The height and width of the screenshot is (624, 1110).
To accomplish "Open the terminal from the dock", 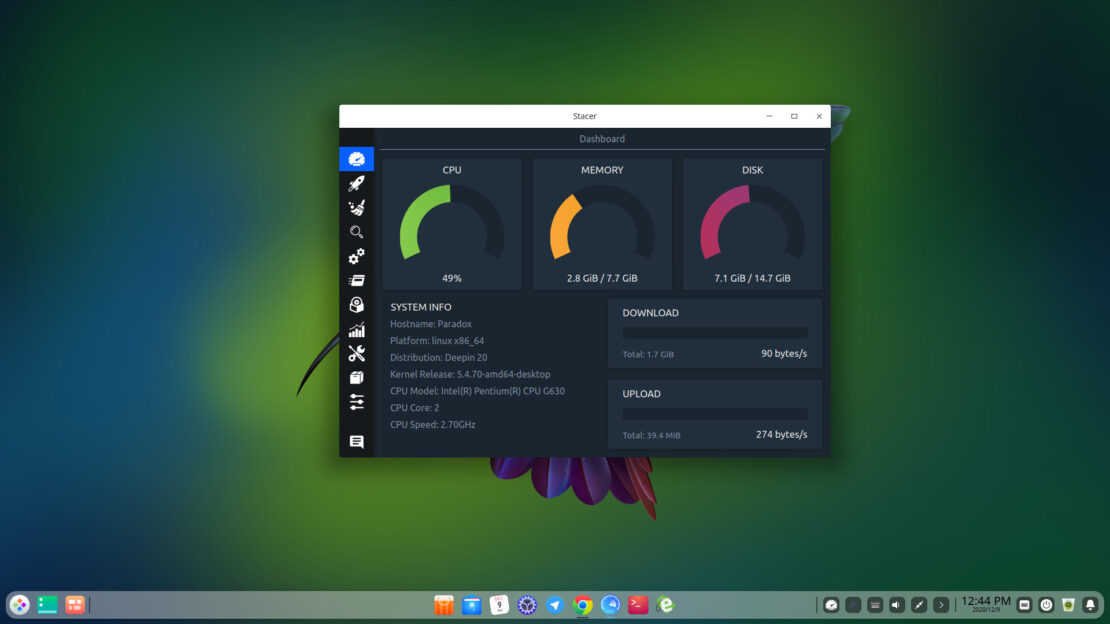I will click(638, 604).
